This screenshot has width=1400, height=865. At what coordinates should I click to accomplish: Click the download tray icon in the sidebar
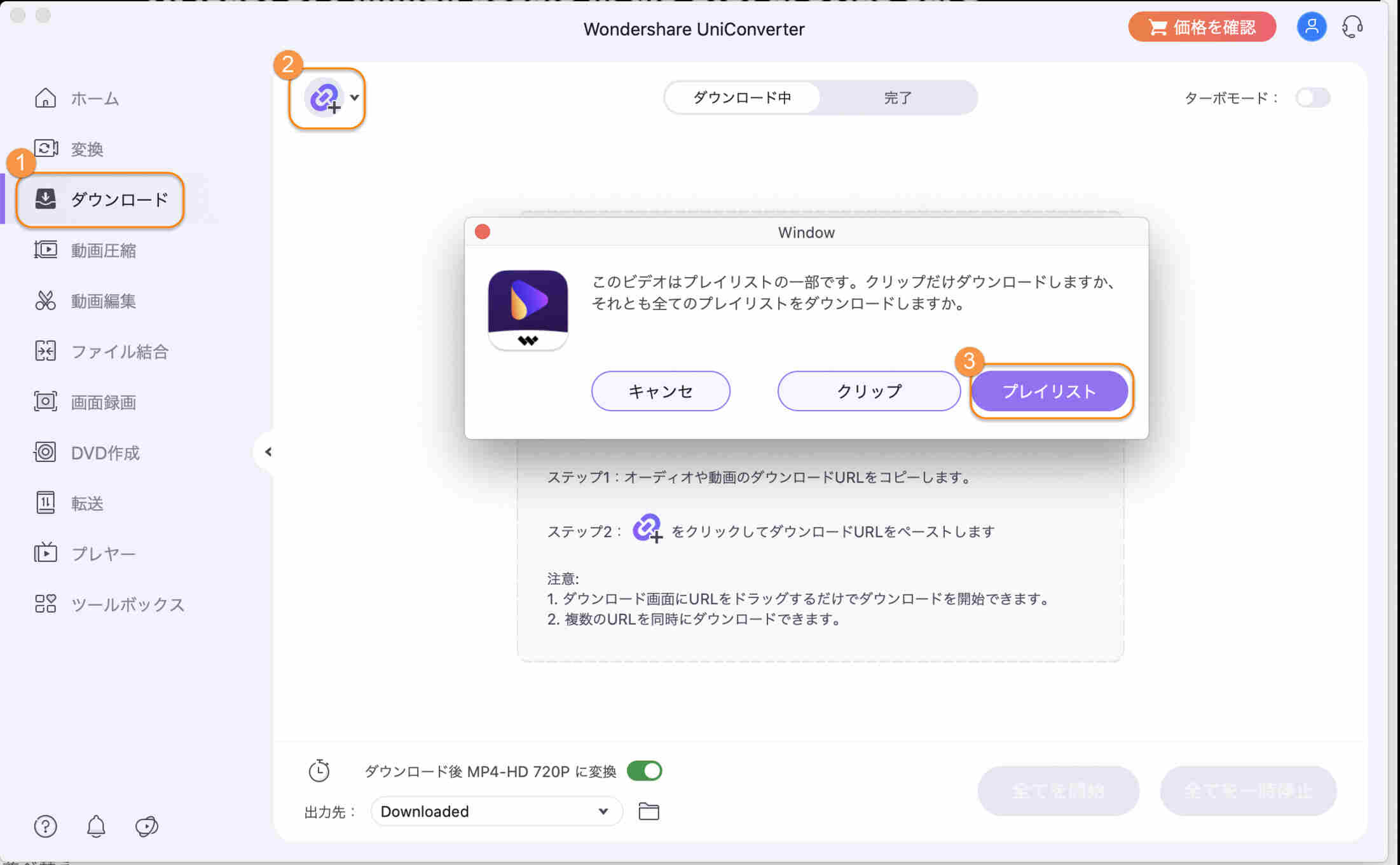tap(45, 198)
